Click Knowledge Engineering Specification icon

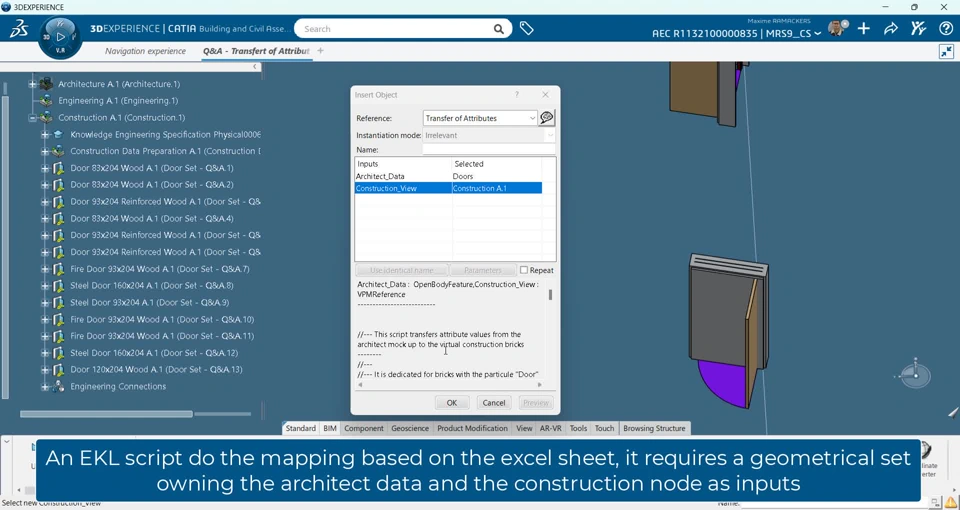tap(58, 134)
